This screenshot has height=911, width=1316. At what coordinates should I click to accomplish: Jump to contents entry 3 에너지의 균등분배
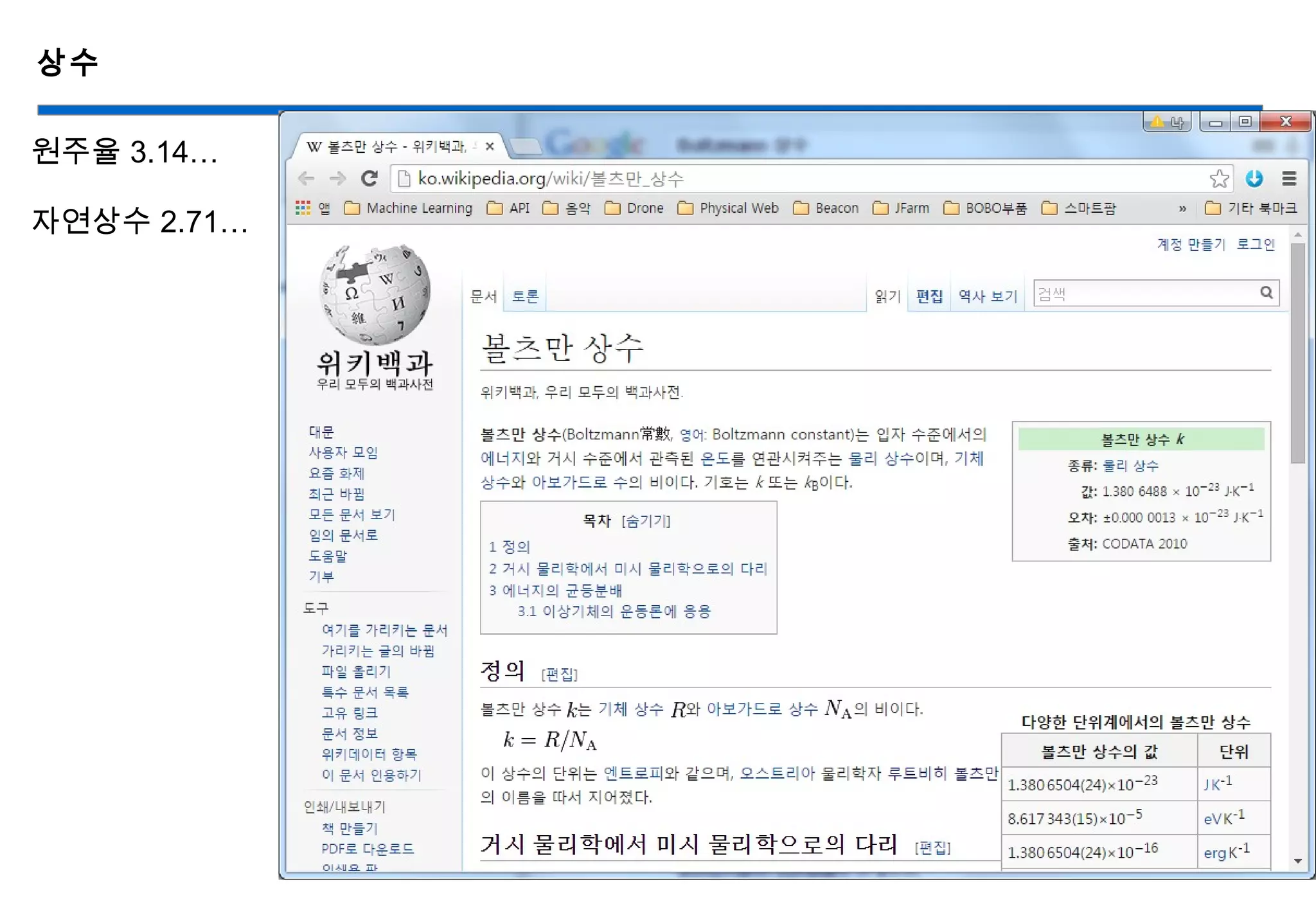click(x=555, y=590)
